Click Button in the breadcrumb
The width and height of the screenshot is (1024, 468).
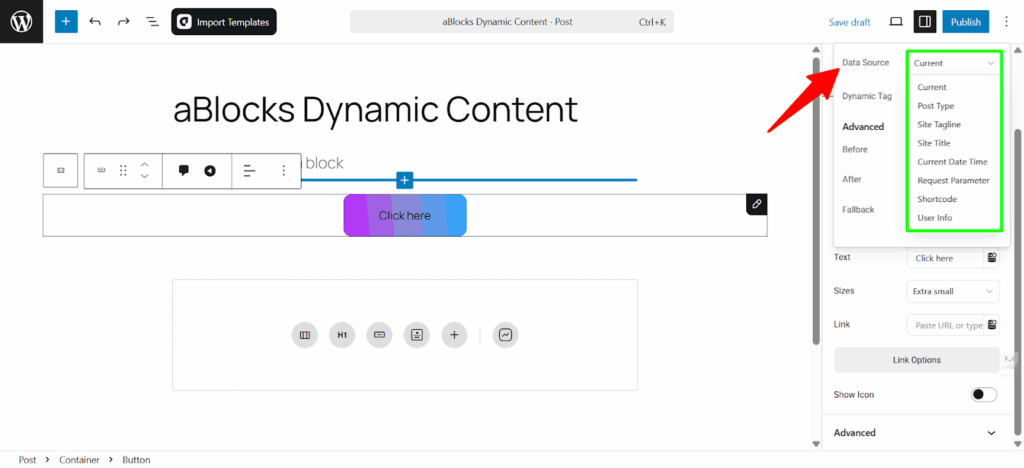(136, 460)
